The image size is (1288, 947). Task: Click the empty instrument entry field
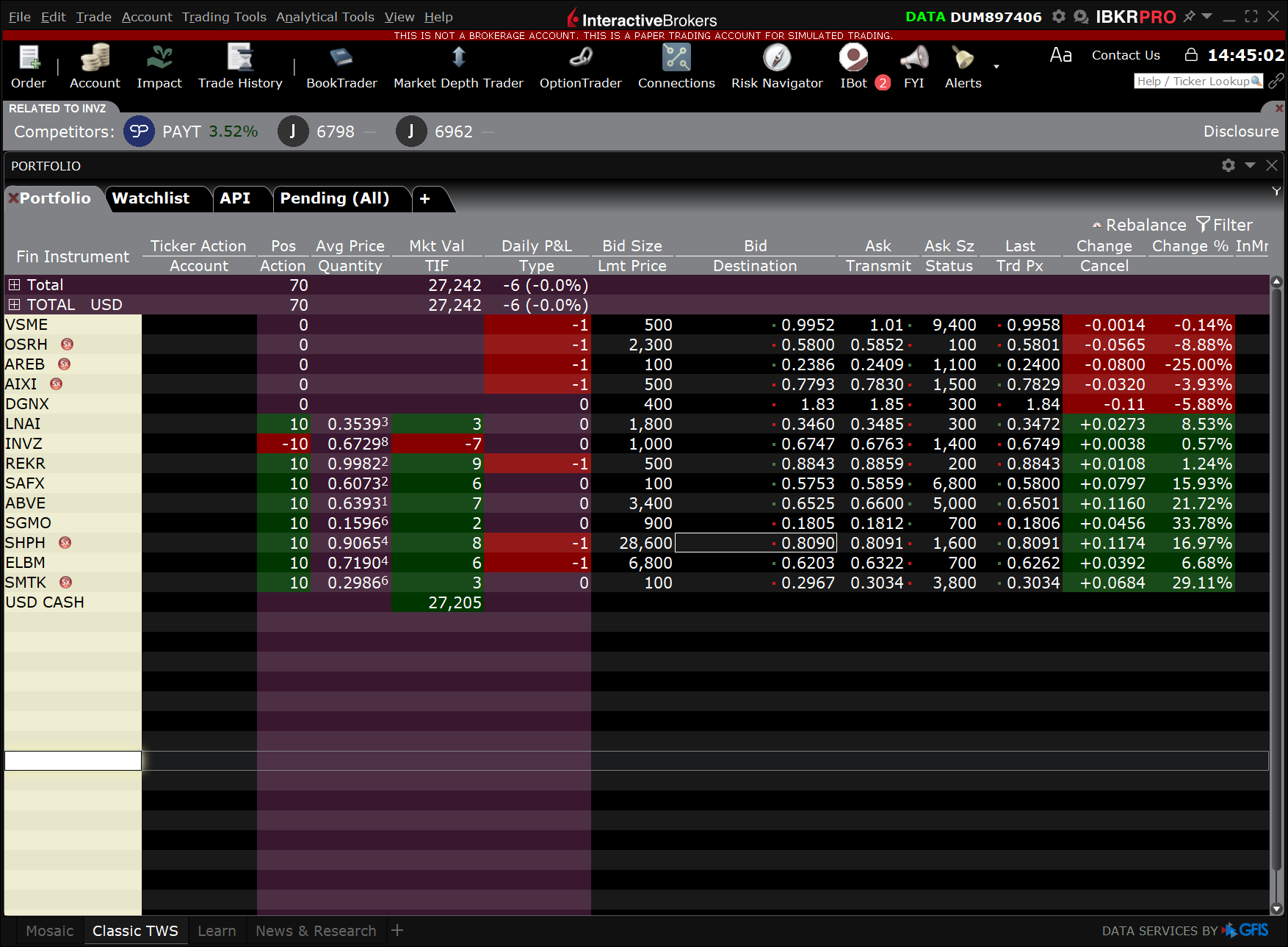(73, 760)
